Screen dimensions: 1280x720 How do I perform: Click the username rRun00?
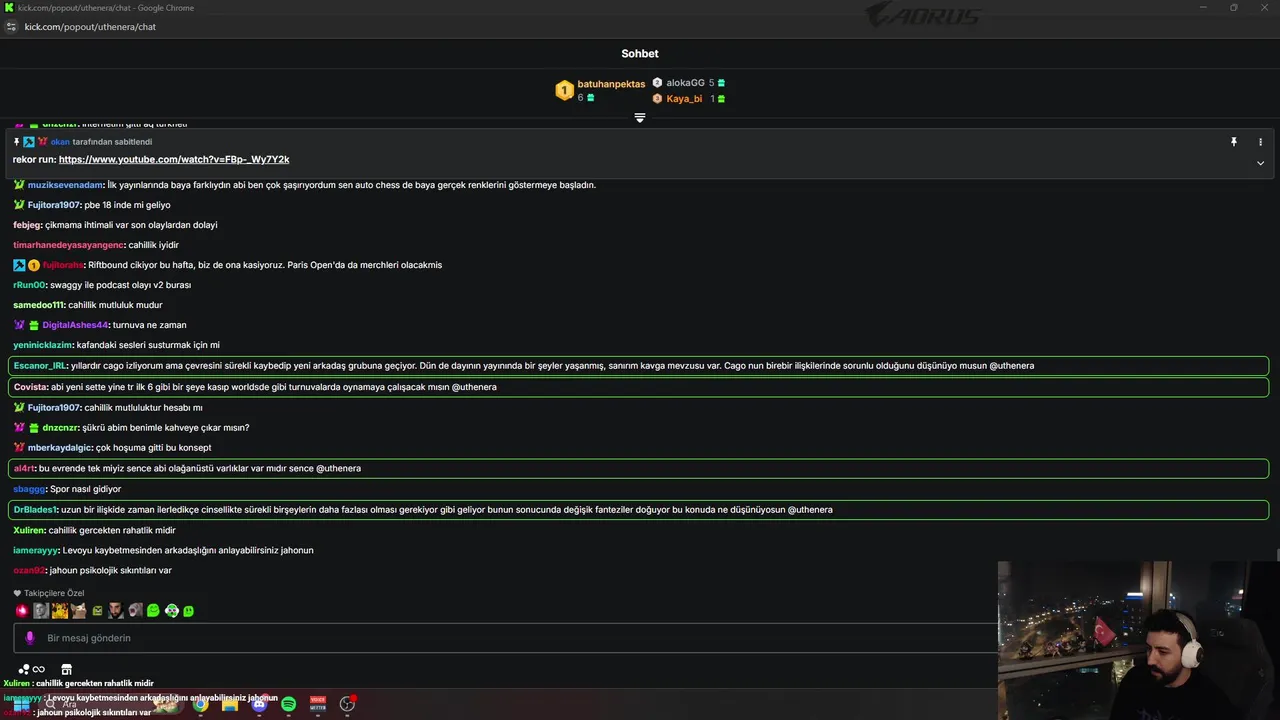coord(30,285)
